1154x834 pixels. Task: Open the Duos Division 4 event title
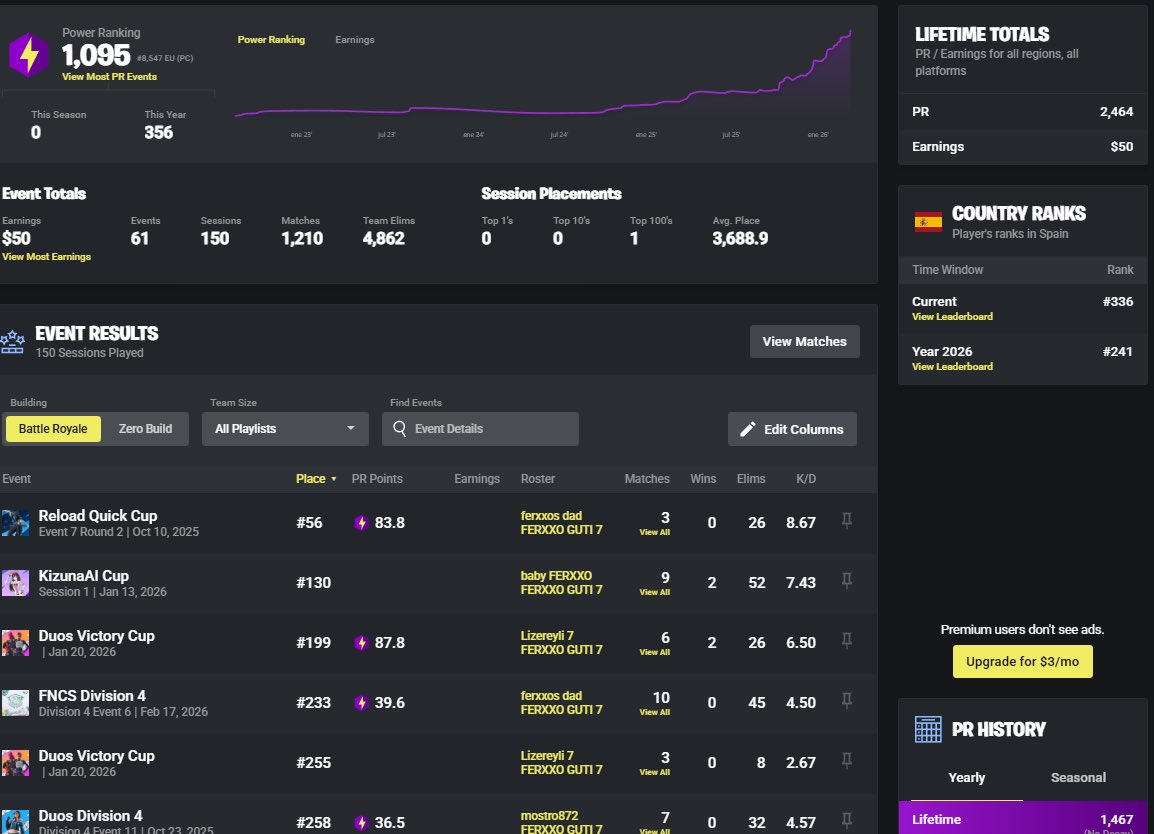(x=91, y=816)
